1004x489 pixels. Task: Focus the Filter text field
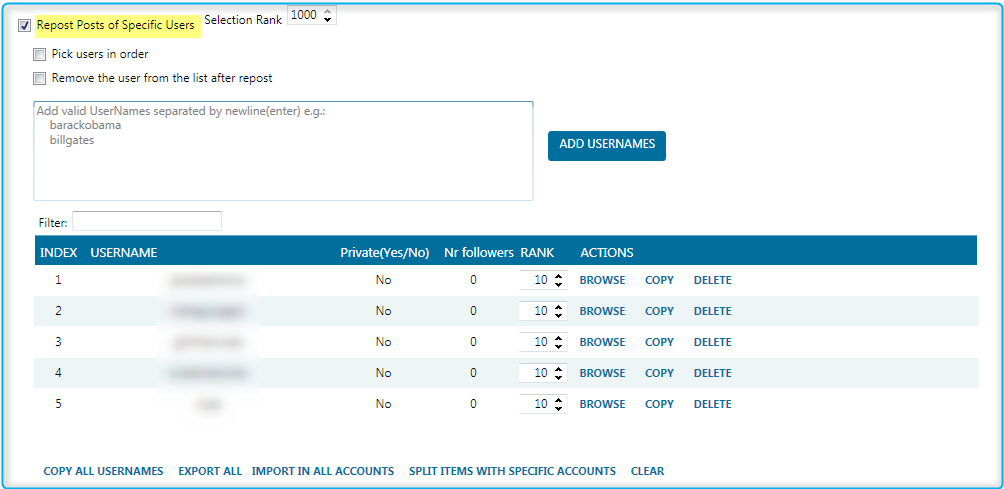[x=146, y=221]
